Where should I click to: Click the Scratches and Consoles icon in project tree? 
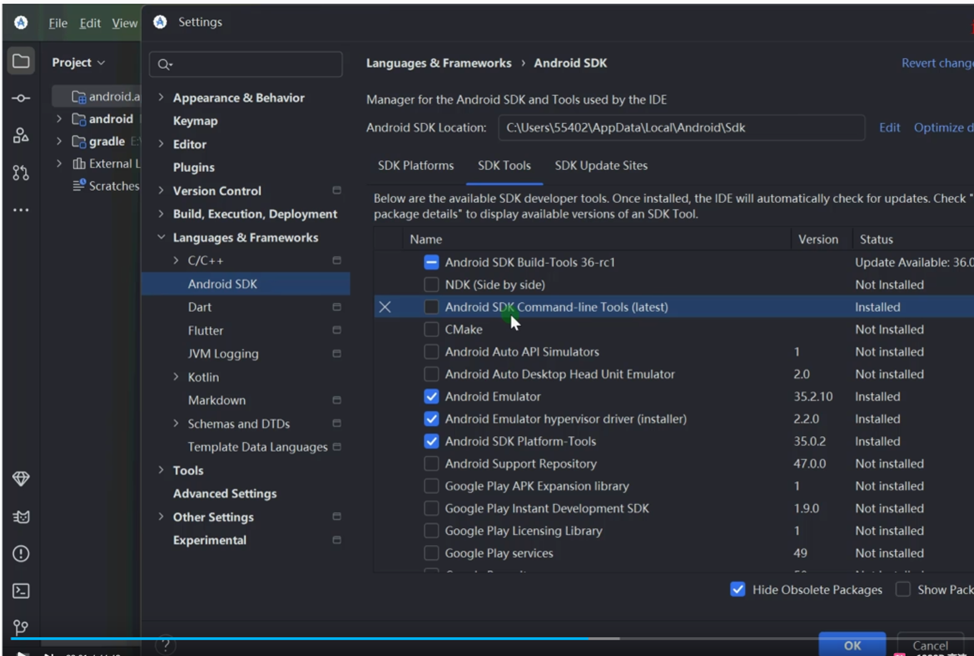[79, 185]
